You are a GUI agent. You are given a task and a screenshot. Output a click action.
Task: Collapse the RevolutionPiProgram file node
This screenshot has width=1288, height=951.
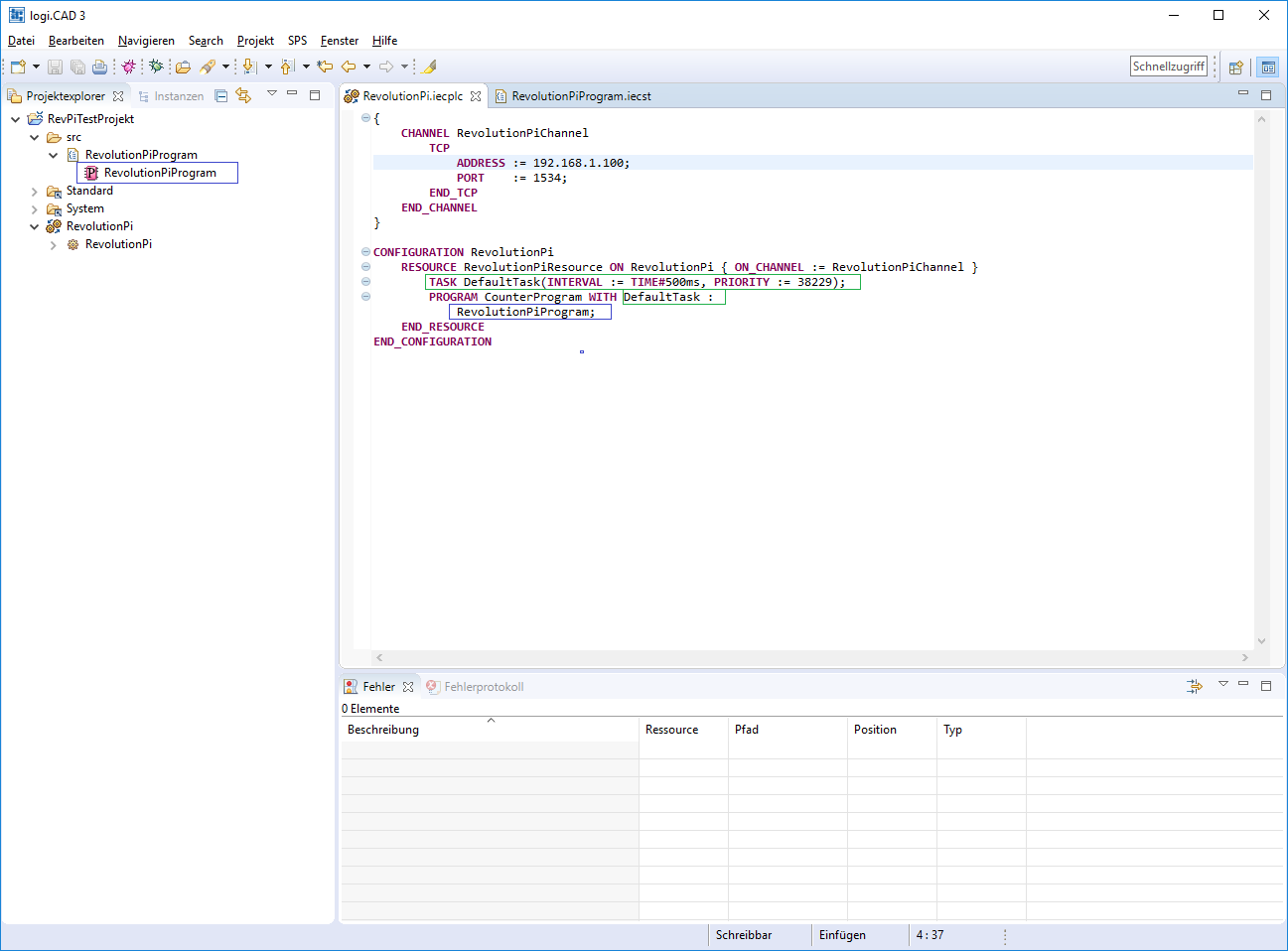click(x=54, y=155)
